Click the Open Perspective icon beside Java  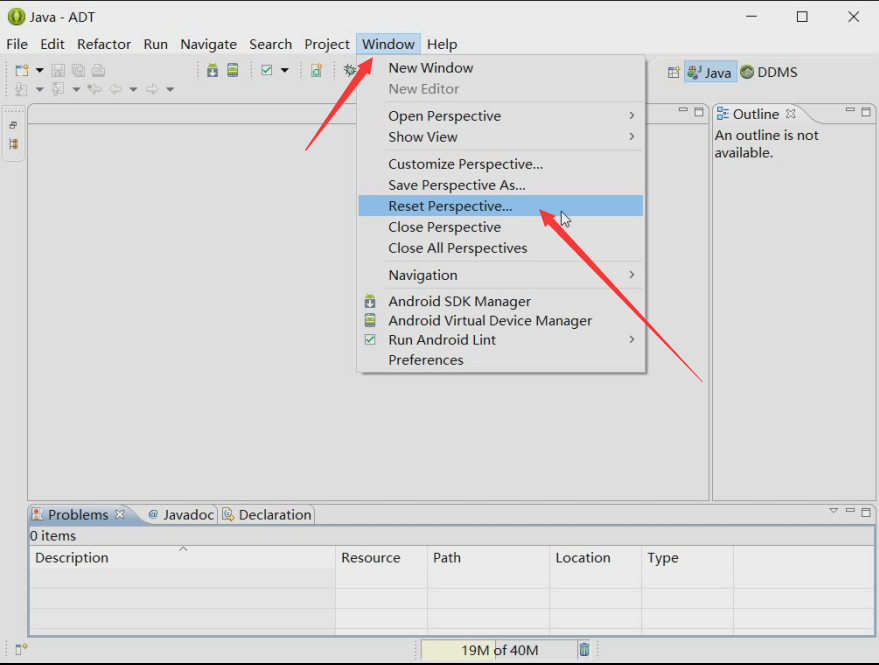(674, 72)
